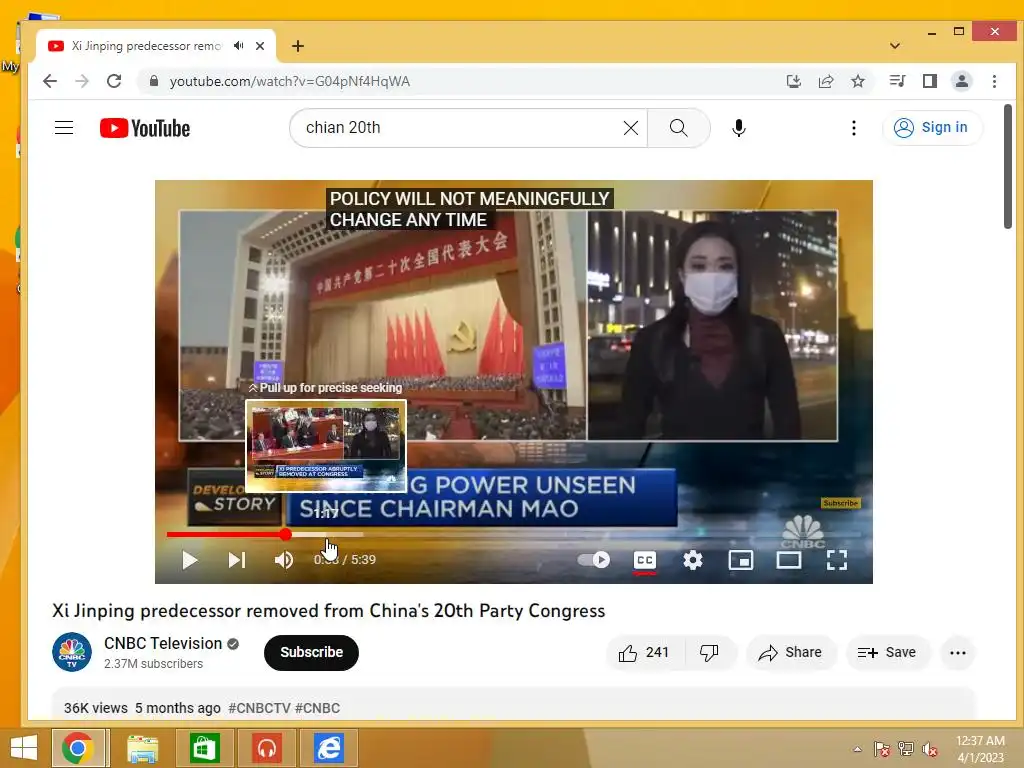Image resolution: width=1024 pixels, height=768 pixels.
Task: Open CNBC Television channel avatar
Action: pos(72,652)
